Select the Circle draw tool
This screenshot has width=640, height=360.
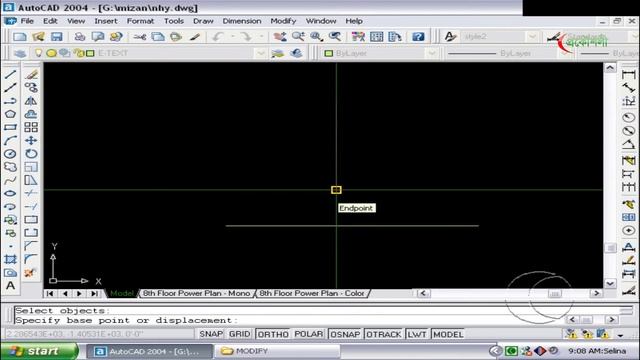(x=10, y=154)
